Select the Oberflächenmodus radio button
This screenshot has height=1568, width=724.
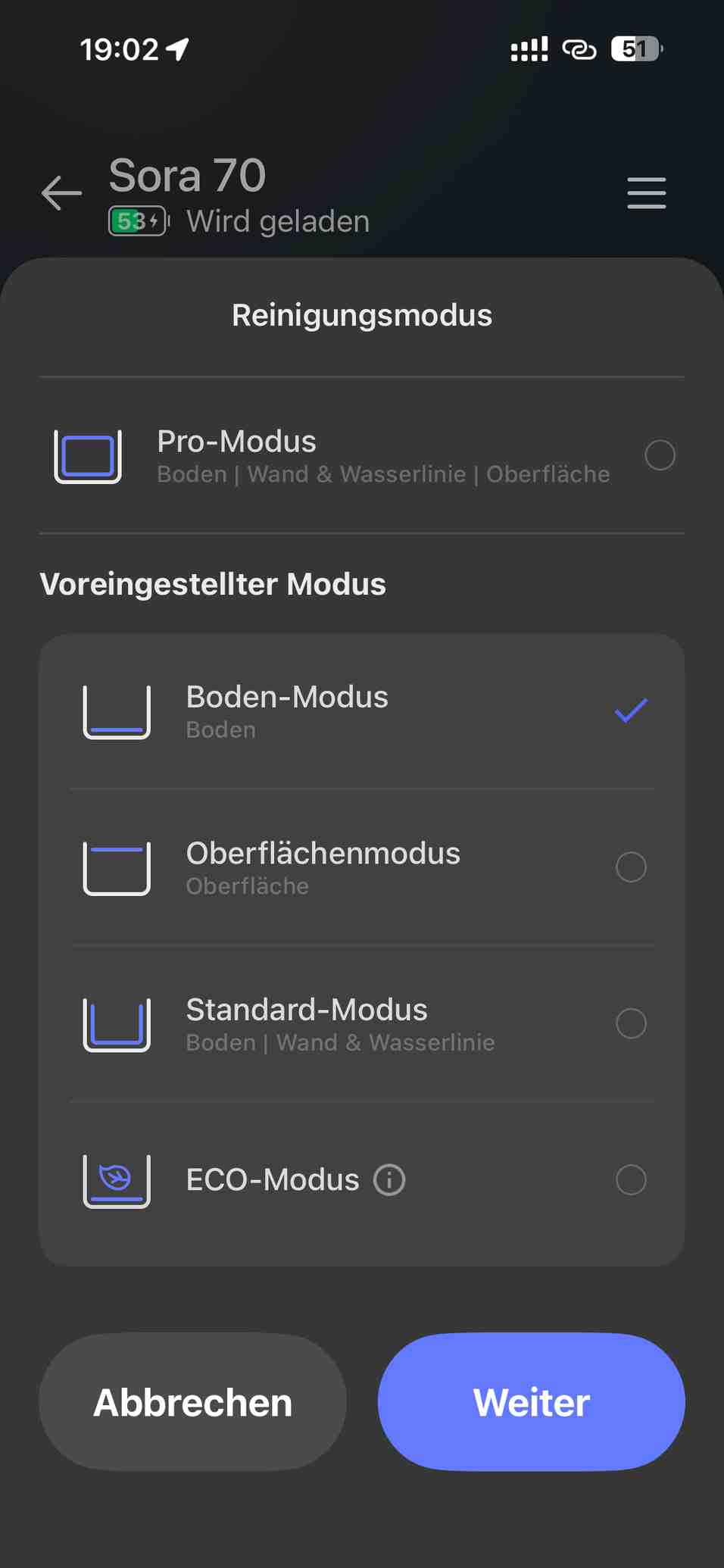pos(631,867)
